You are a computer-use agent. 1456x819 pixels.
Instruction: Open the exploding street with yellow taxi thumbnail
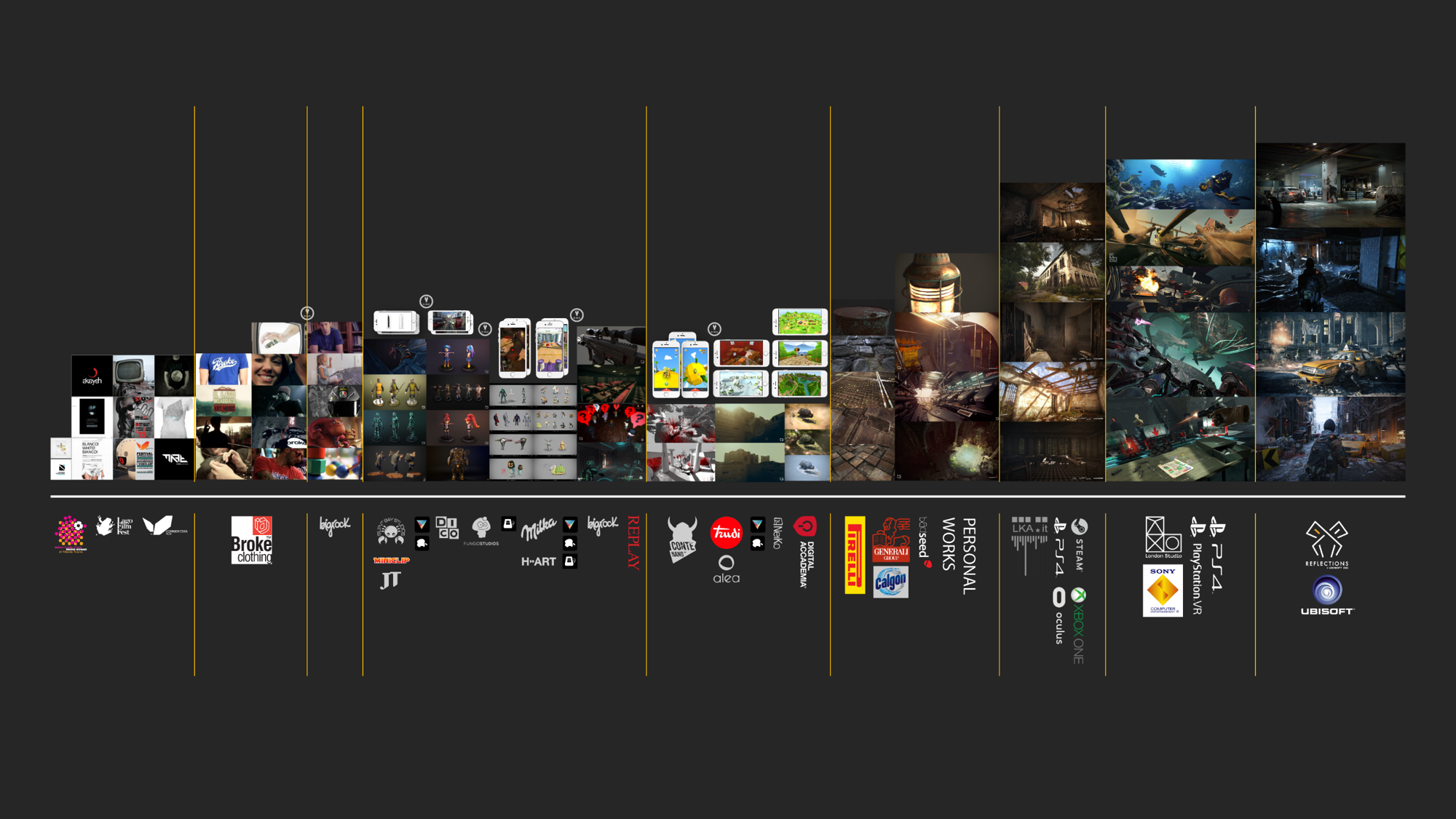click(1331, 355)
